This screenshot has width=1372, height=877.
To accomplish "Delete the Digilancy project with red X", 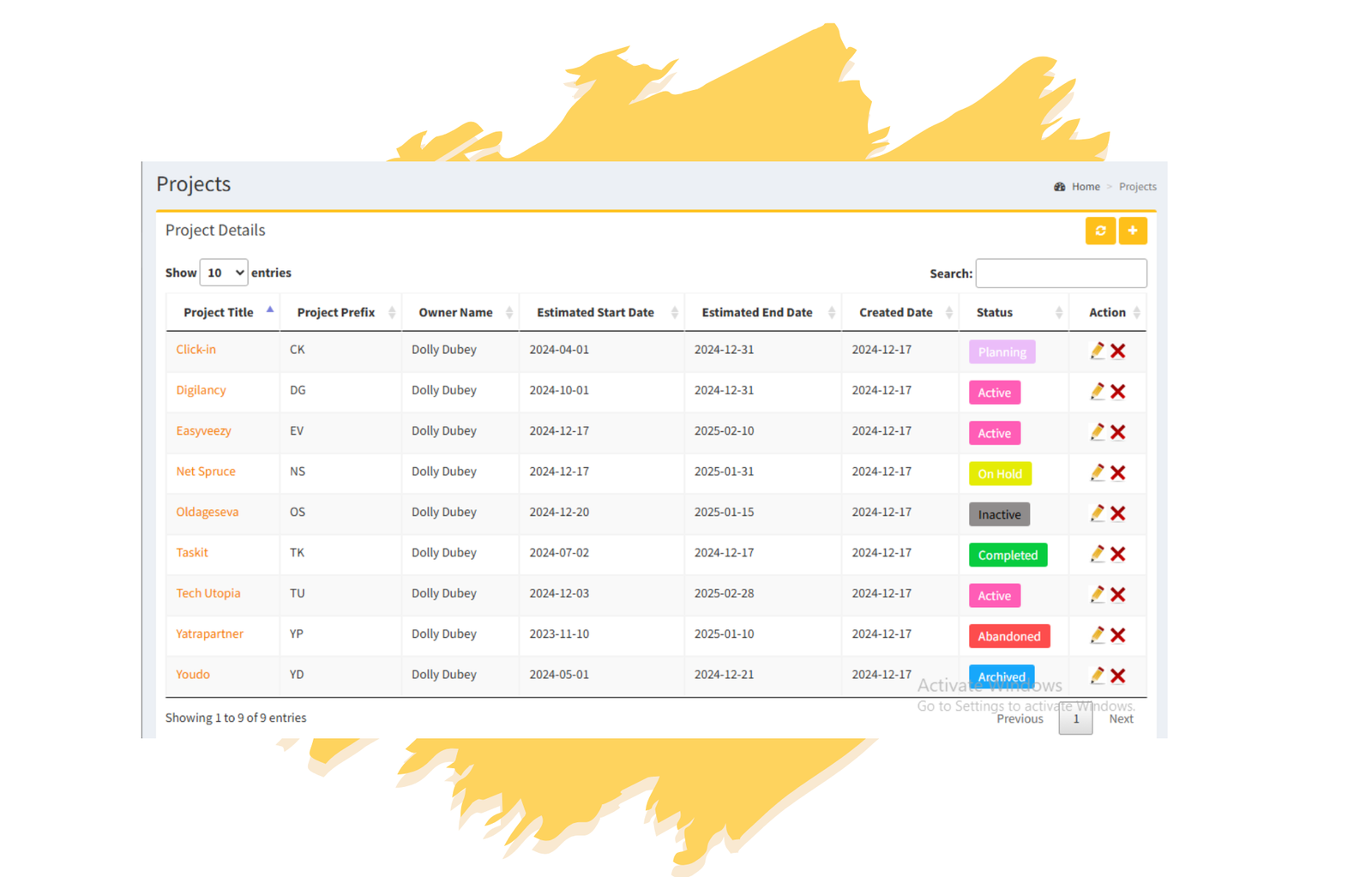I will tap(1118, 392).
